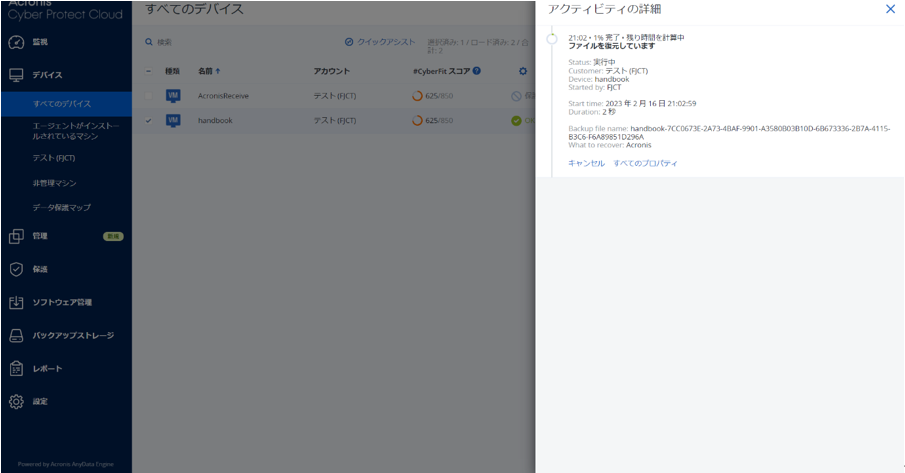Click the 保護 shield icon
905x473 pixels.
tap(16, 269)
